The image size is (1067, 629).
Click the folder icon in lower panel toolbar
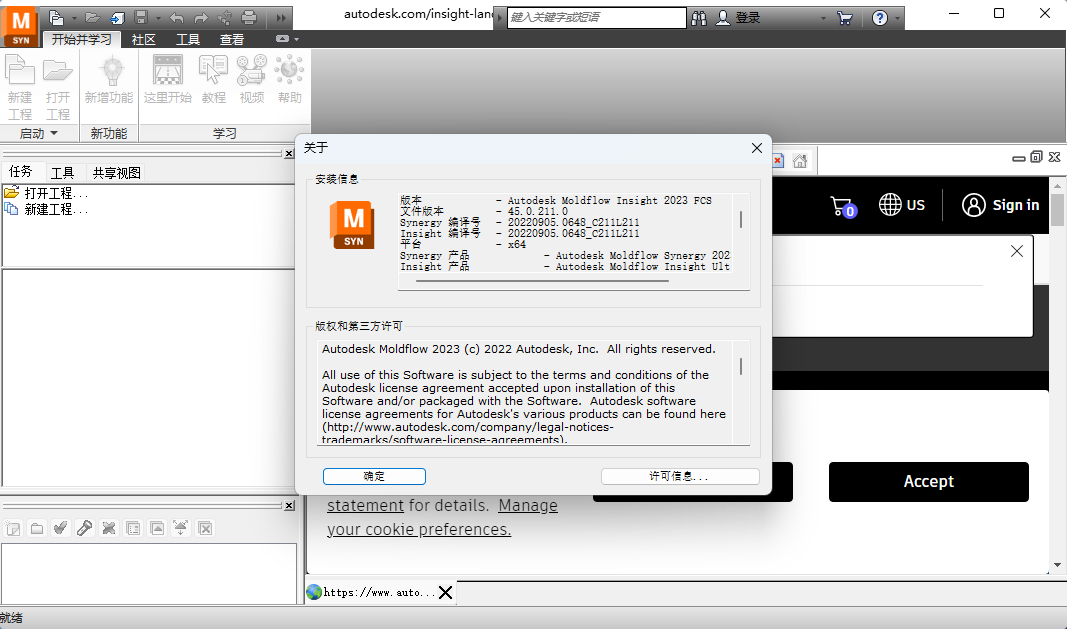[37, 528]
